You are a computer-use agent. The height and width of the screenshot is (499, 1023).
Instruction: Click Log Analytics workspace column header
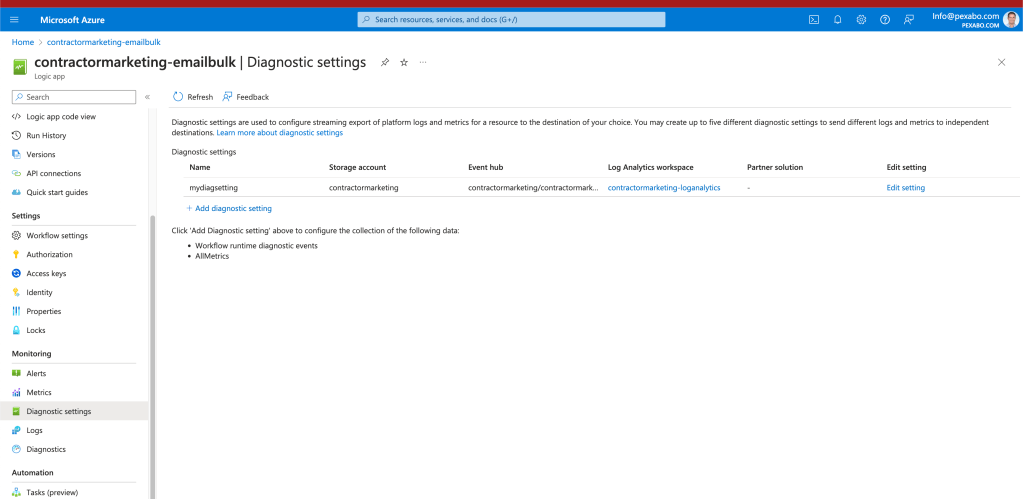tap(650, 167)
